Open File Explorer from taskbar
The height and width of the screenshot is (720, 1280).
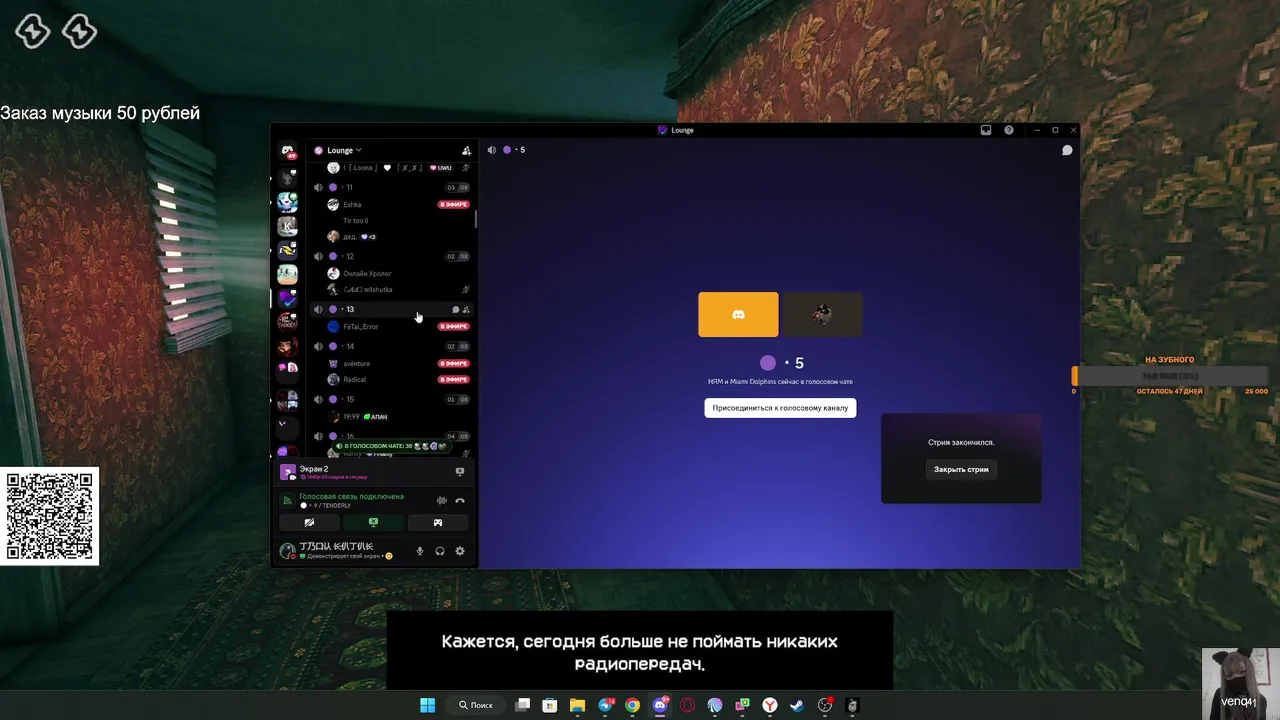point(577,705)
